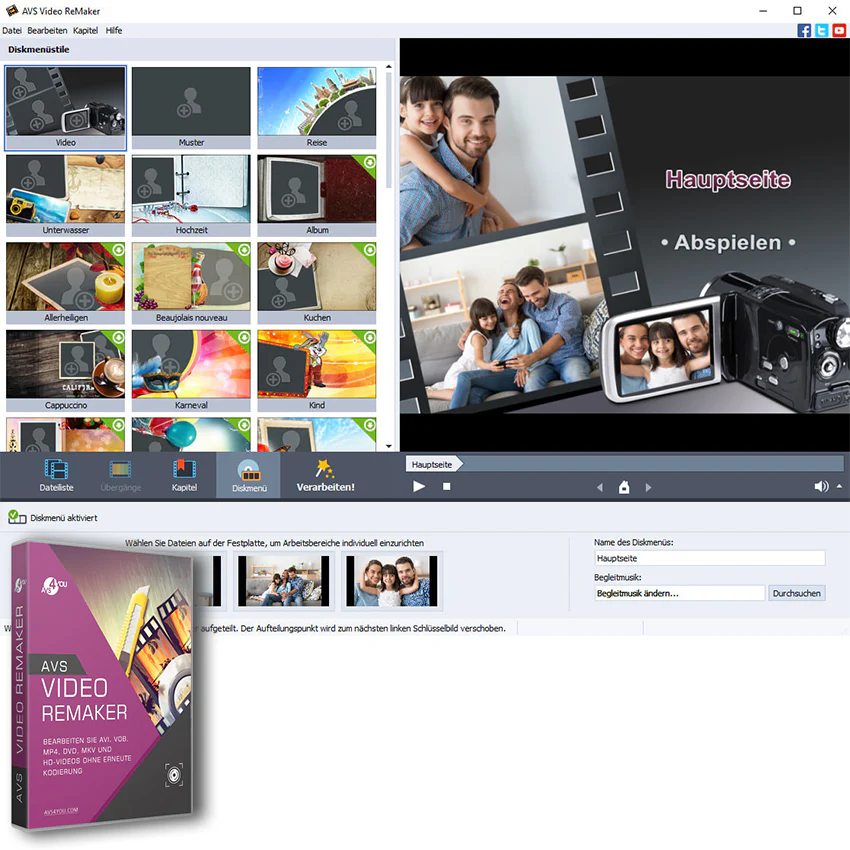Screen dimensions: 850x850
Task: Select the three faces workspace thumbnail
Action: click(392, 581)
